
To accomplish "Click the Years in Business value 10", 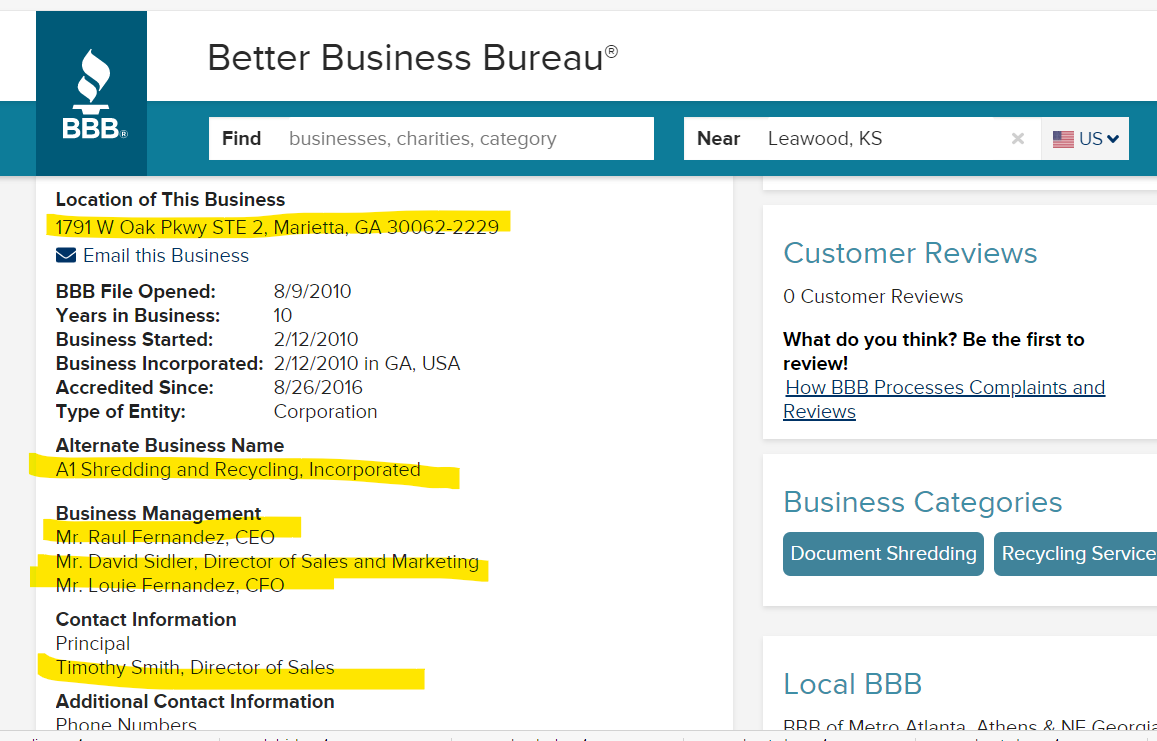I will coord(283,315).
